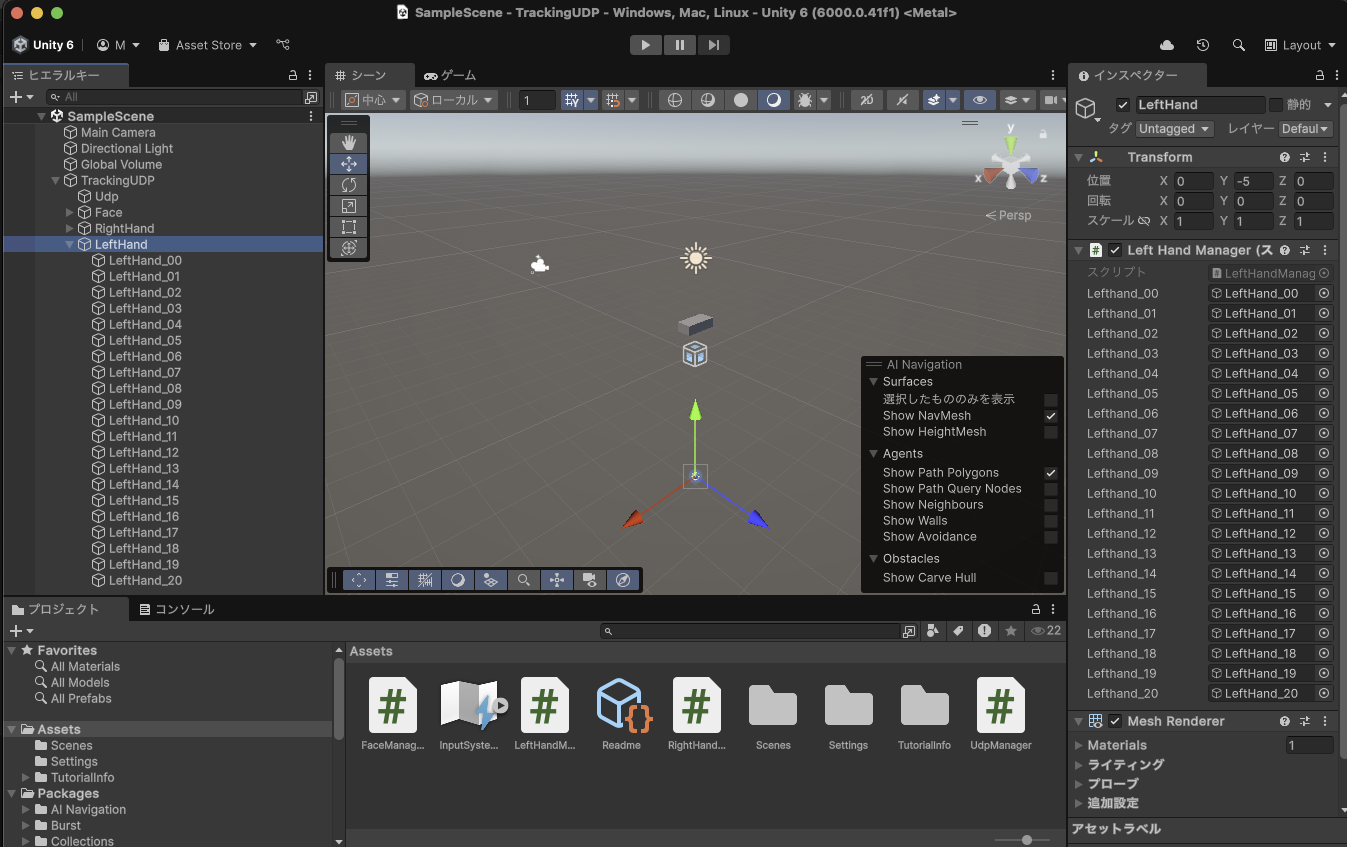Click the Unity version history (clock) icon

1203,45
